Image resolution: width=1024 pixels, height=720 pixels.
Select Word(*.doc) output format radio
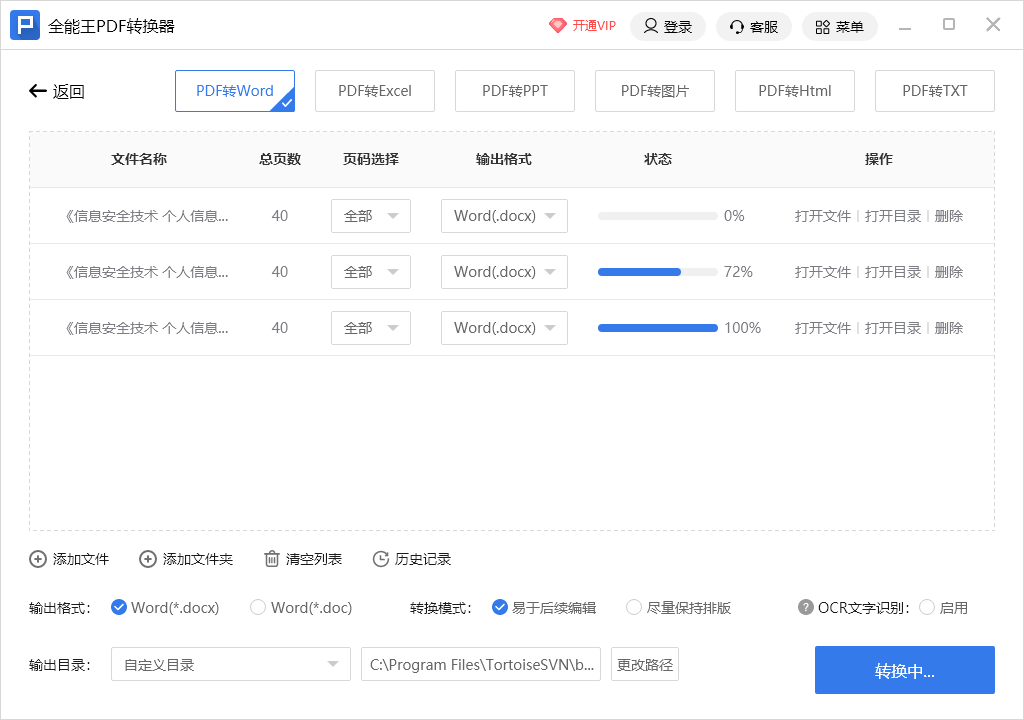point(258,607)
